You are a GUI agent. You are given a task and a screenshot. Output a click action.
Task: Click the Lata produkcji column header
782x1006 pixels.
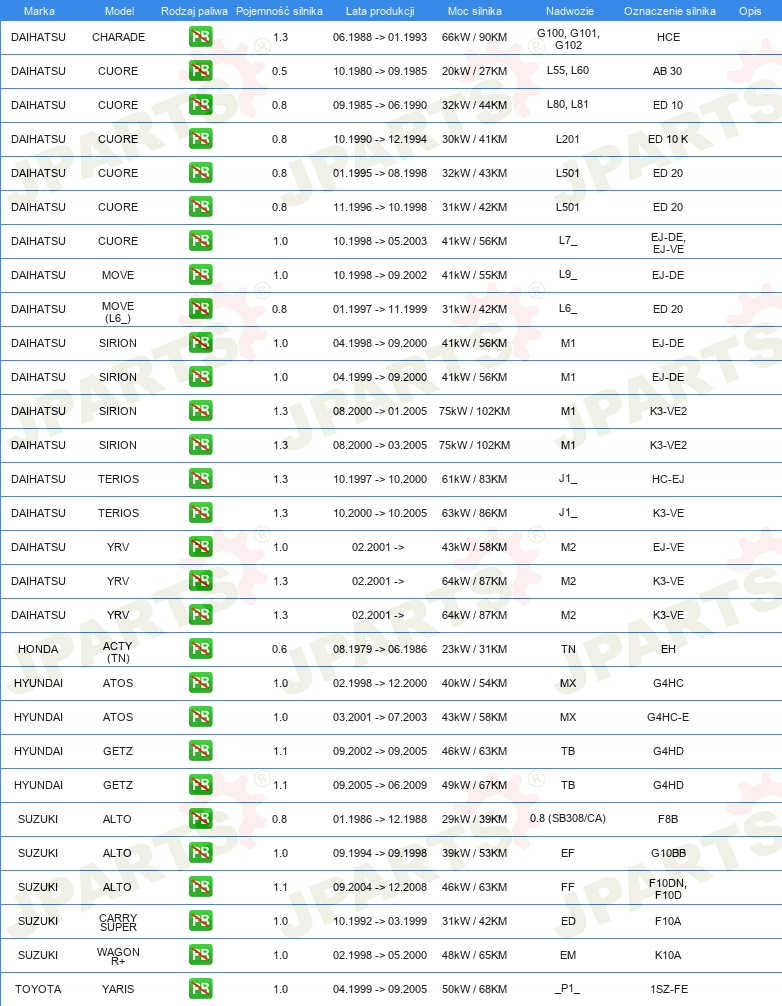[x=380, y=11]
